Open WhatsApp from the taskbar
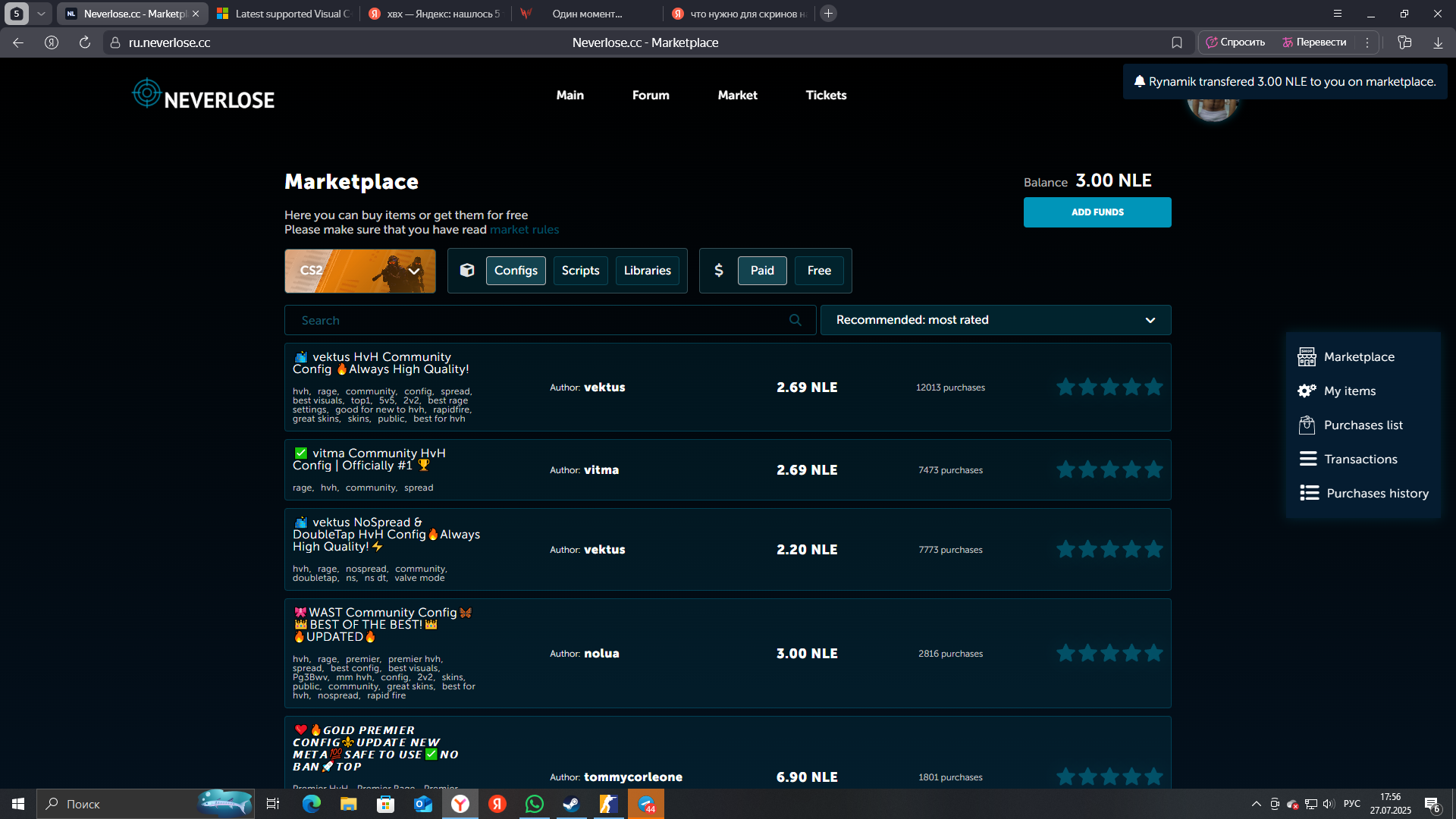The width and height of the screenshot is (1456, 819). point(534,804)
